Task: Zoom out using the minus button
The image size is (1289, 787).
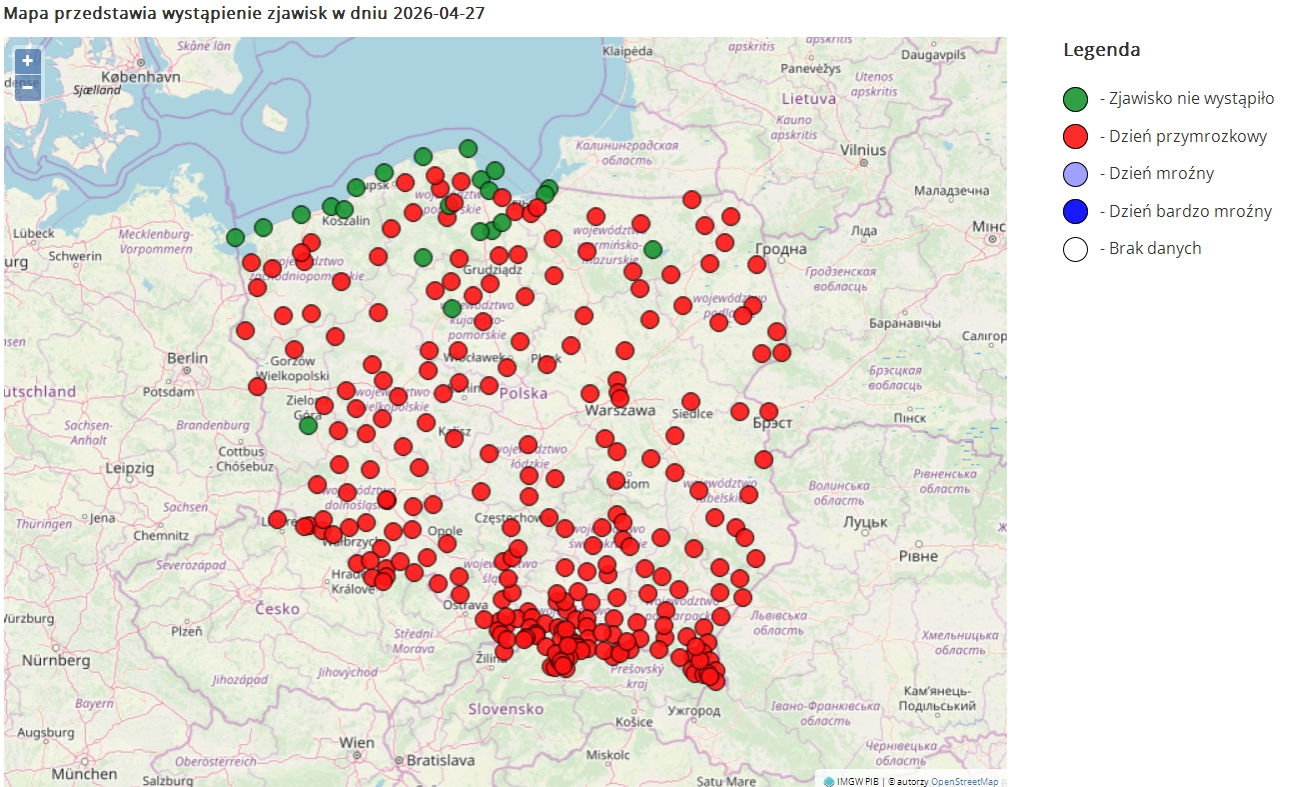Action: point(26,89)
